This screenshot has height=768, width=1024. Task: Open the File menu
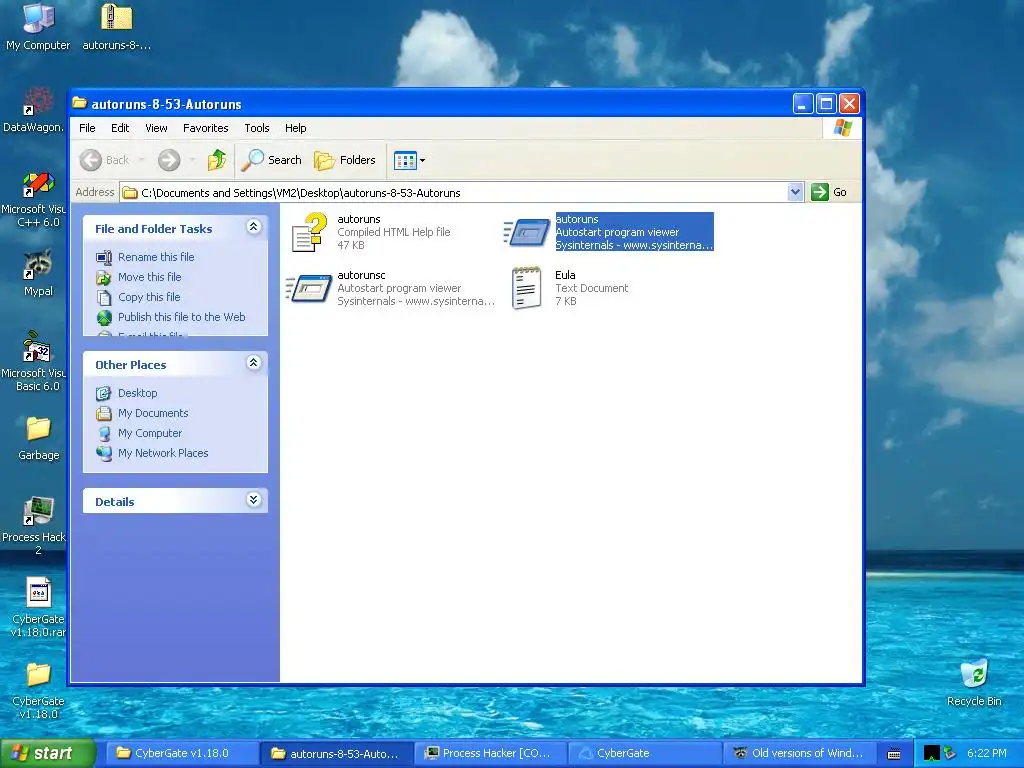pos(87,128)
